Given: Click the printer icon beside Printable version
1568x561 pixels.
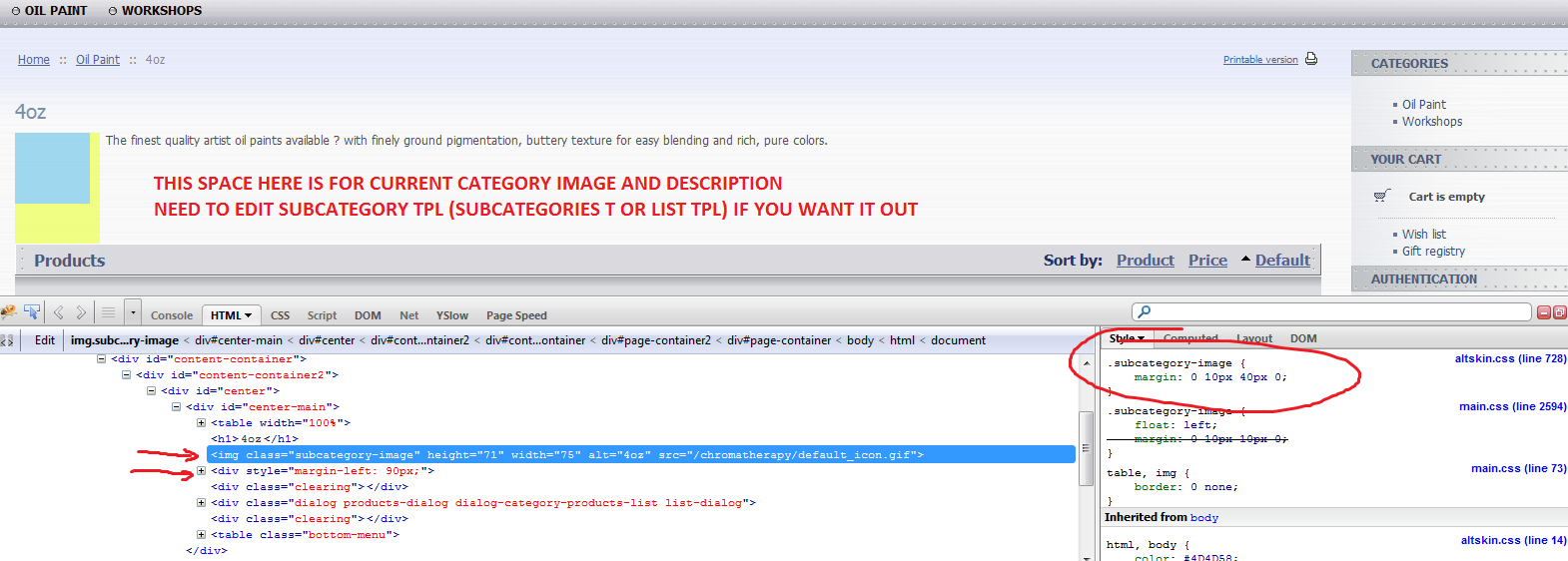Looking at the screenshot, I should click(1311, 59).
